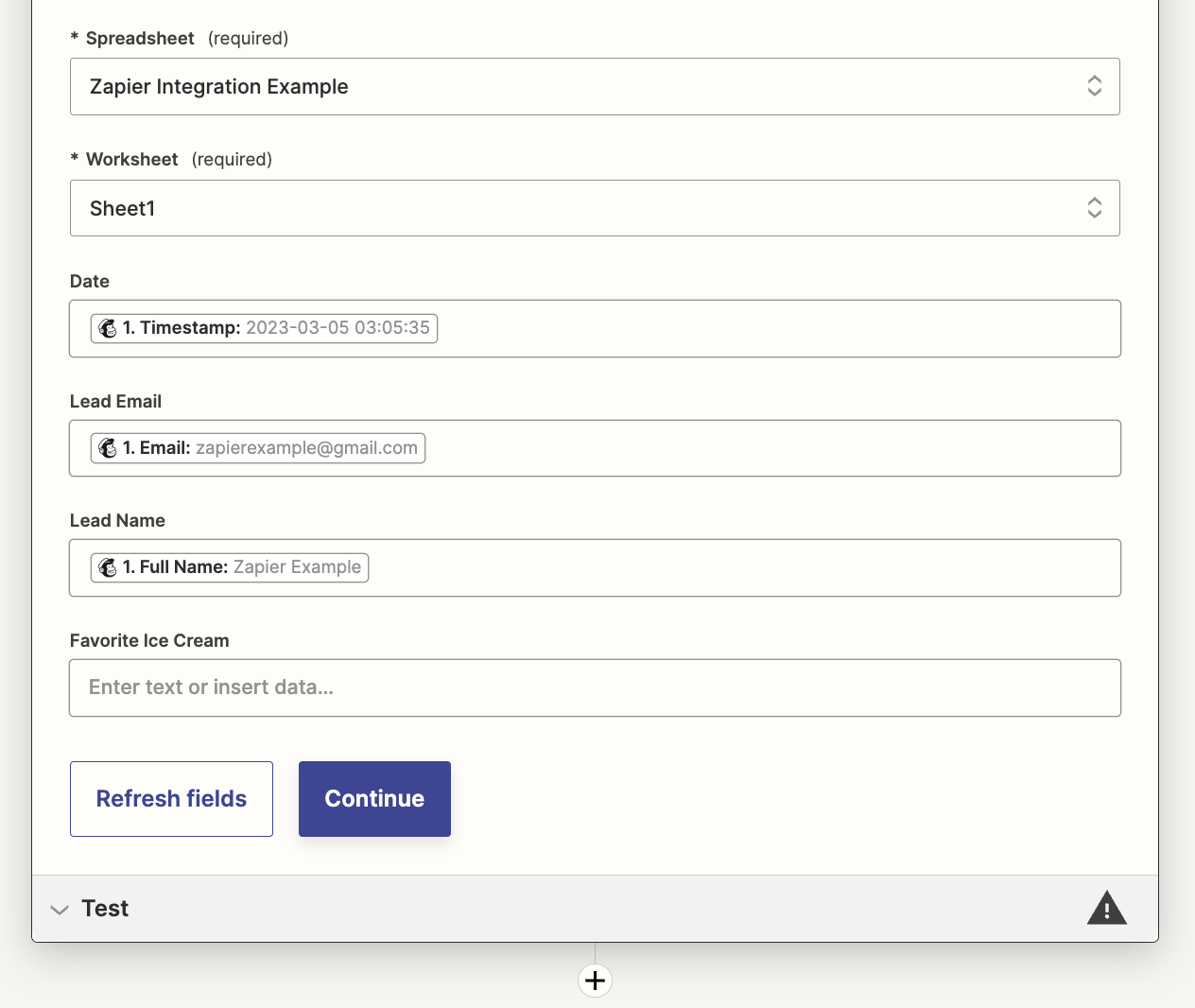Click the Favorite Ice Cream label
The height and width of the screenshot is (1008, 1195).
point(149,641)
